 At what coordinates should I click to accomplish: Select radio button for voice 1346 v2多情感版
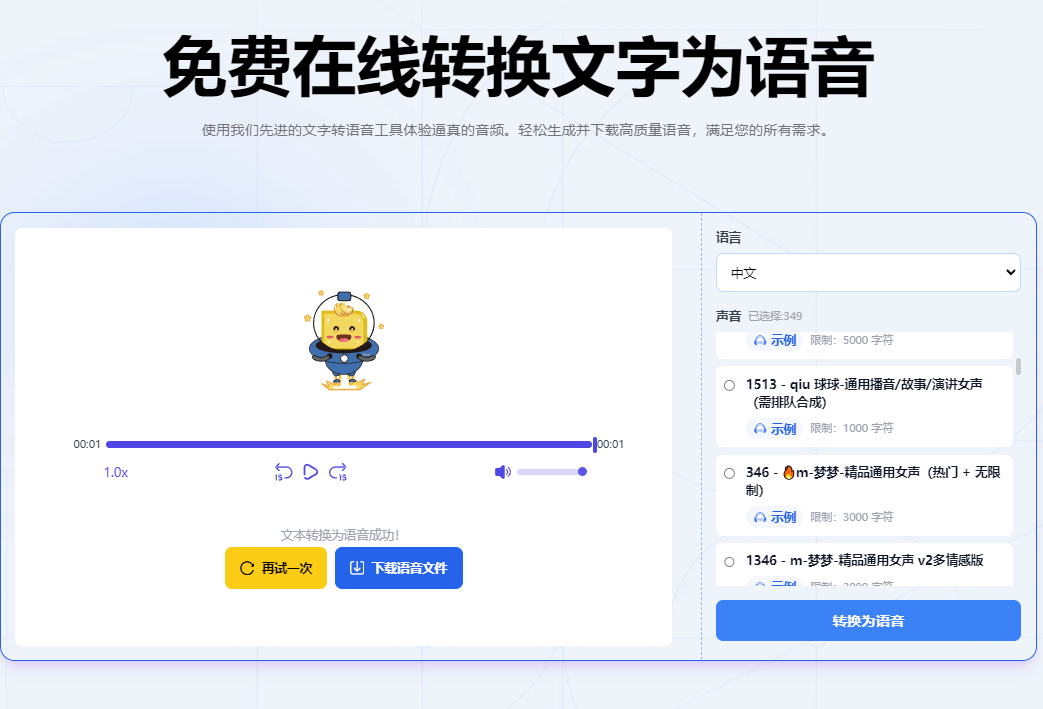point(728,561)
